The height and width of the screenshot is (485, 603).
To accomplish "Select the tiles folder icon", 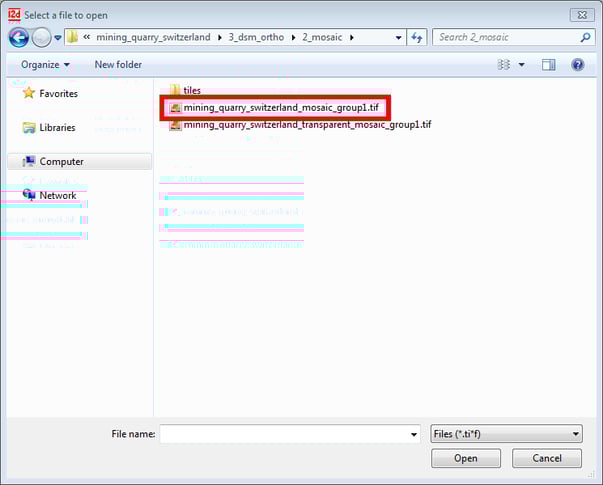I will click(174, 90).
